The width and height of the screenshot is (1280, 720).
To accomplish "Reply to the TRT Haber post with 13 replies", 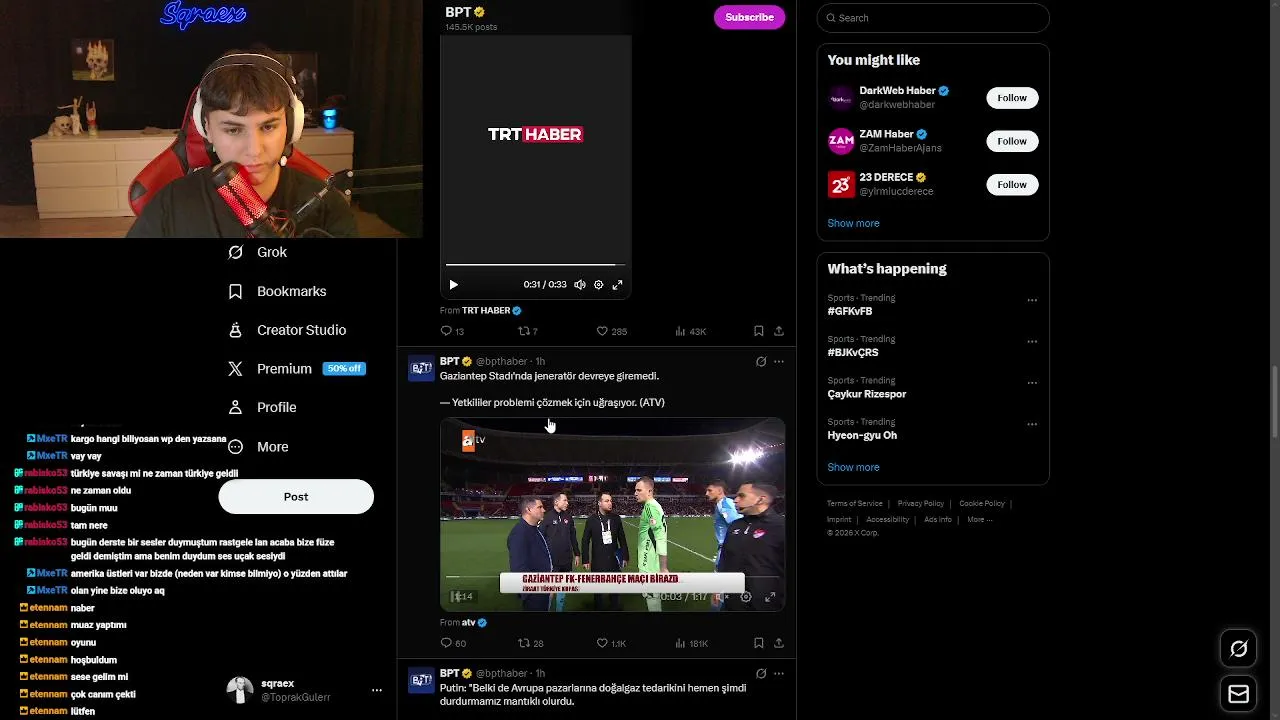I will pyautogui.click(x=452, y=331).
